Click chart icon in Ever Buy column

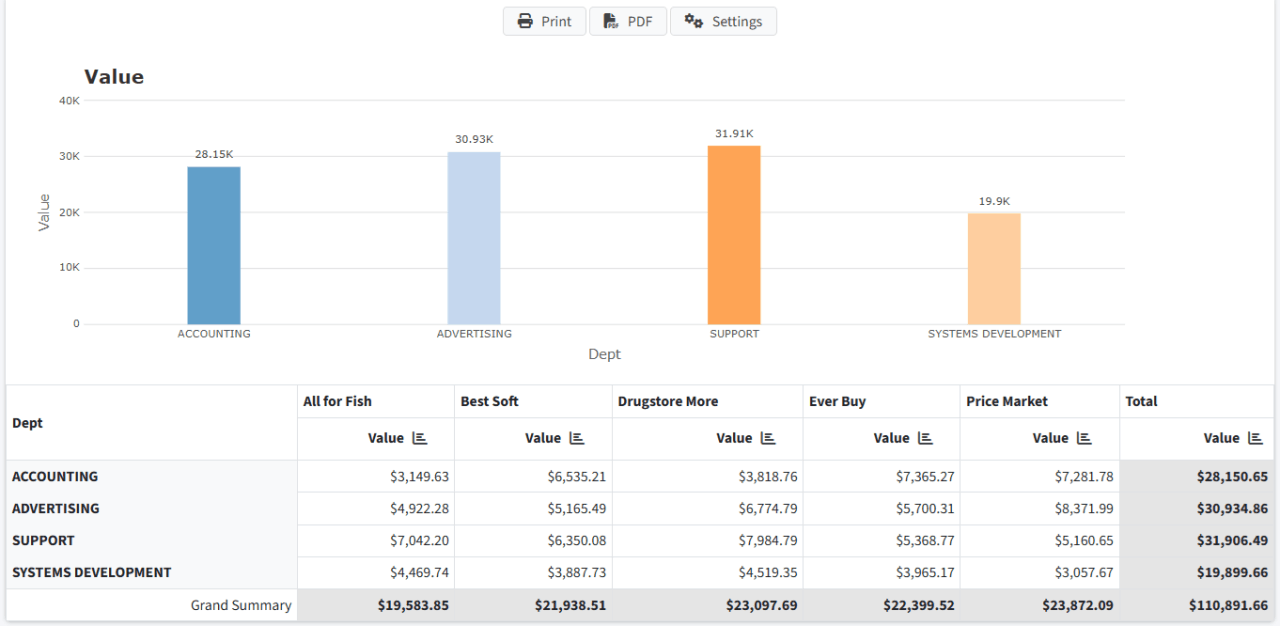925,438
